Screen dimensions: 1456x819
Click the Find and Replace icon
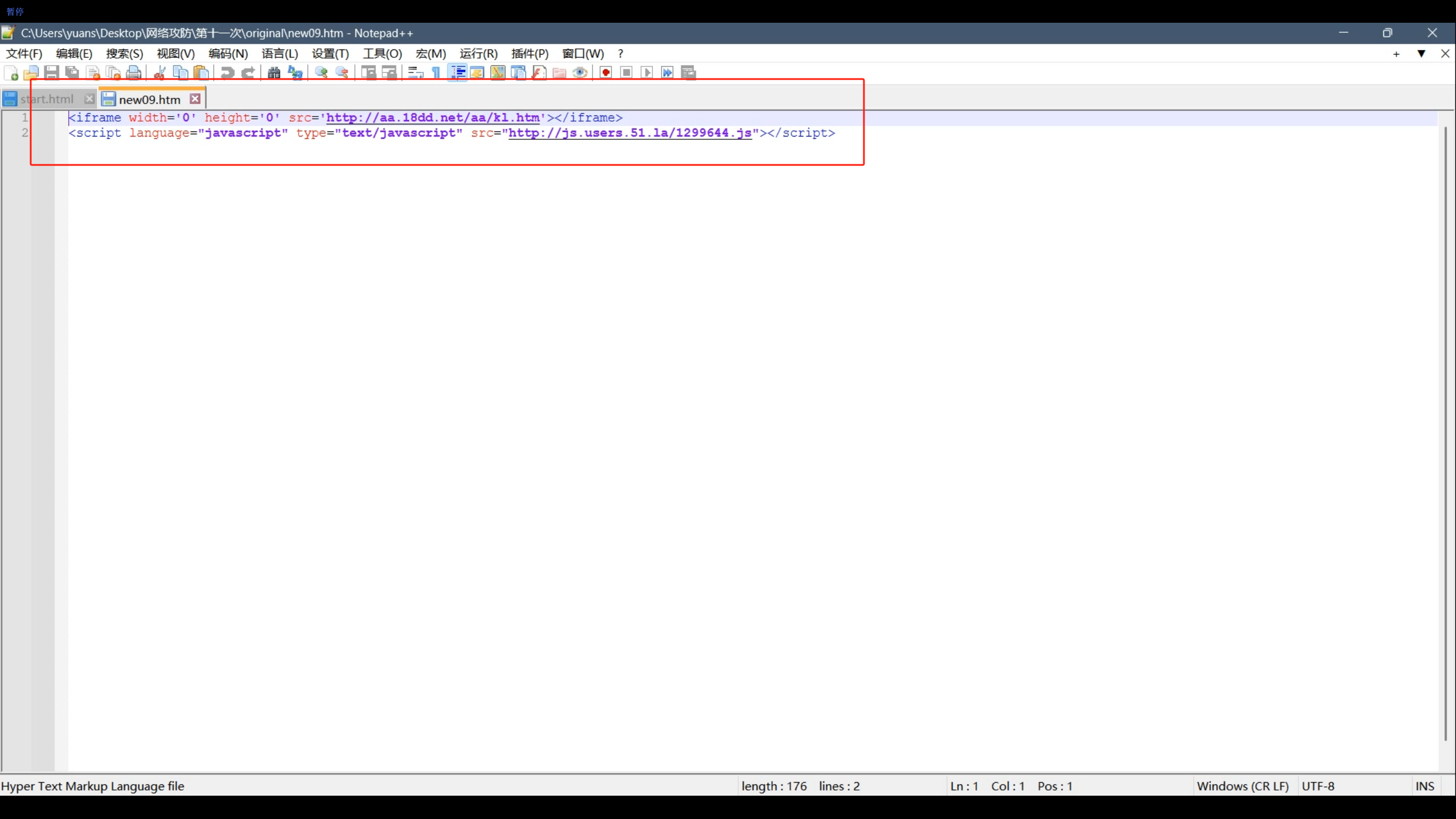pos(295,72)
